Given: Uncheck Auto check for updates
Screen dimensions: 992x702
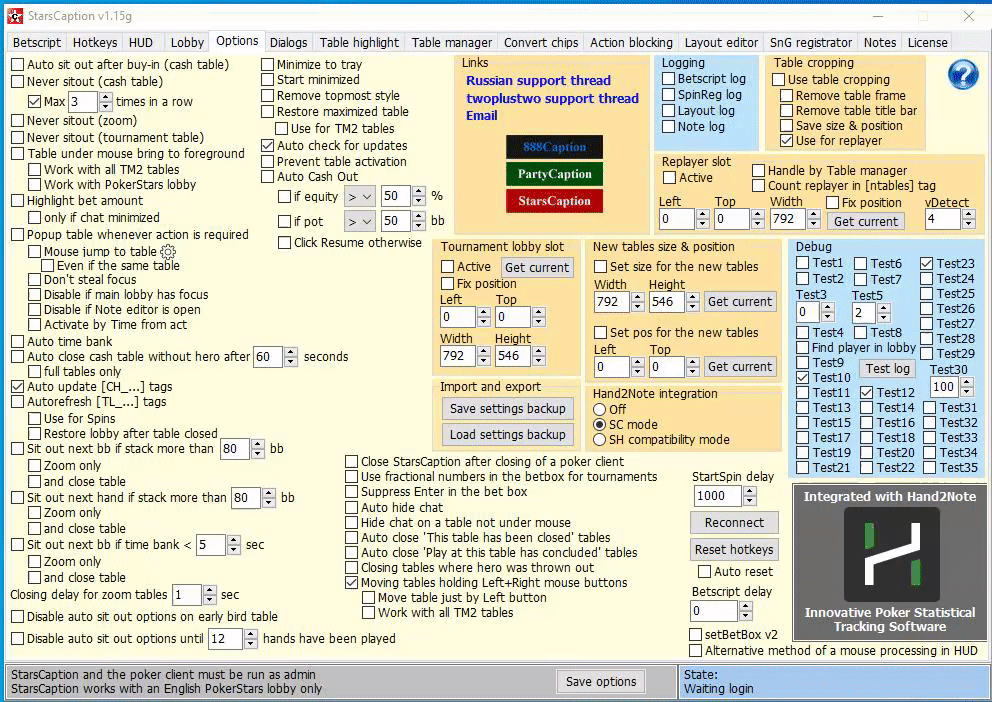Looking at the screenshot, I should [x=268, y=145].
